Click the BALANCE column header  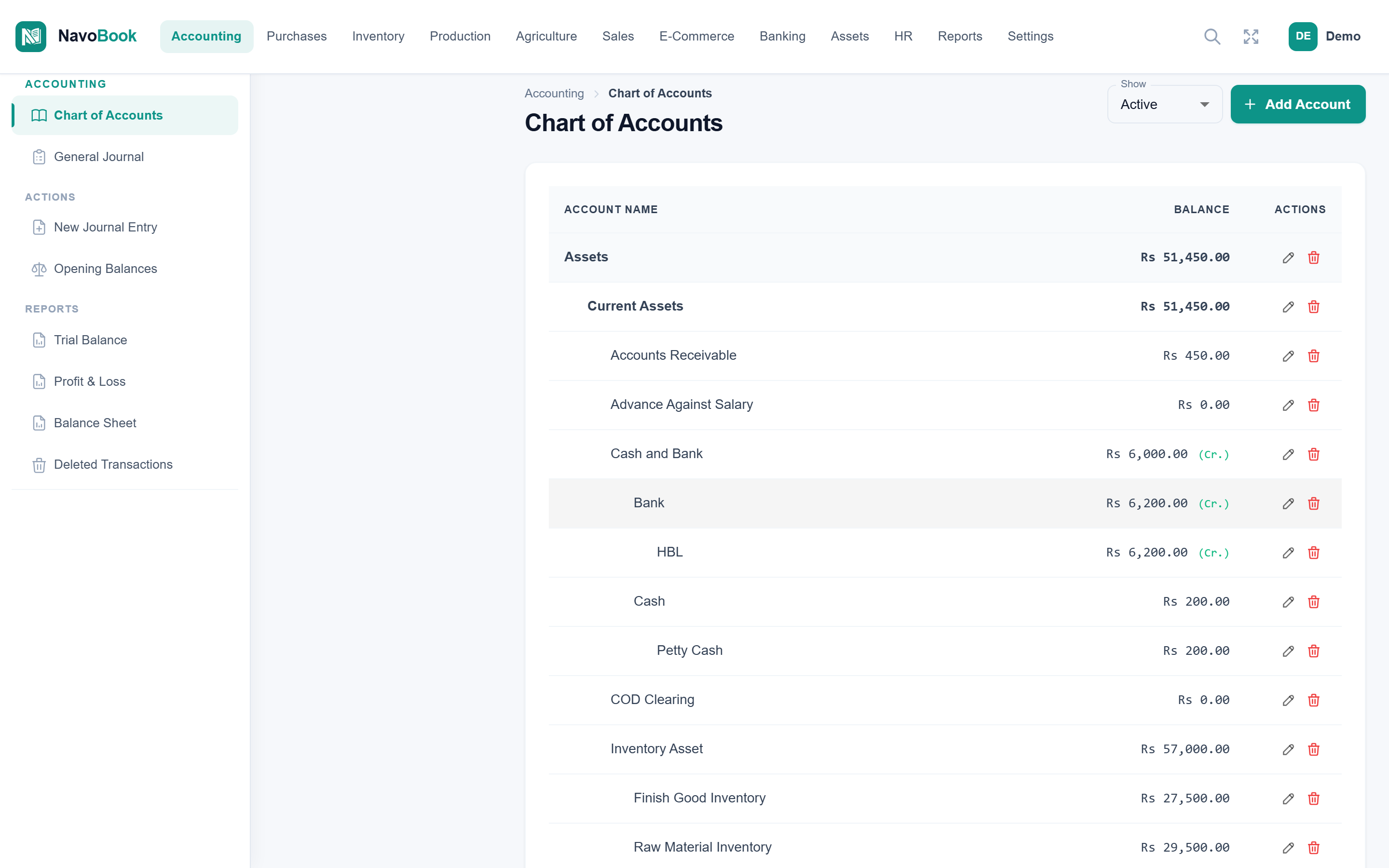coord(1201,210)
